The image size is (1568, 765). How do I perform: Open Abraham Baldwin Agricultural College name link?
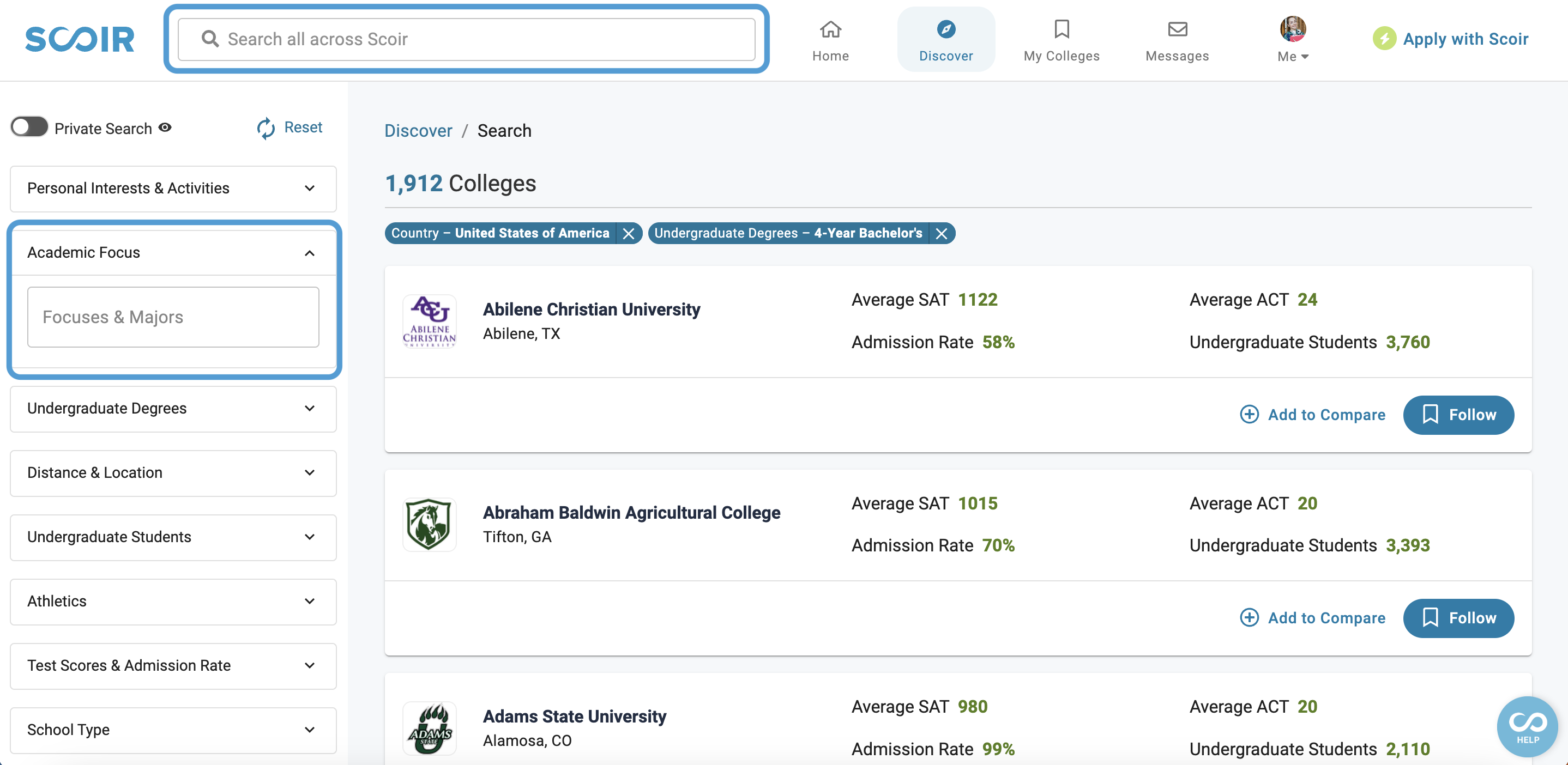pos(632,513)
